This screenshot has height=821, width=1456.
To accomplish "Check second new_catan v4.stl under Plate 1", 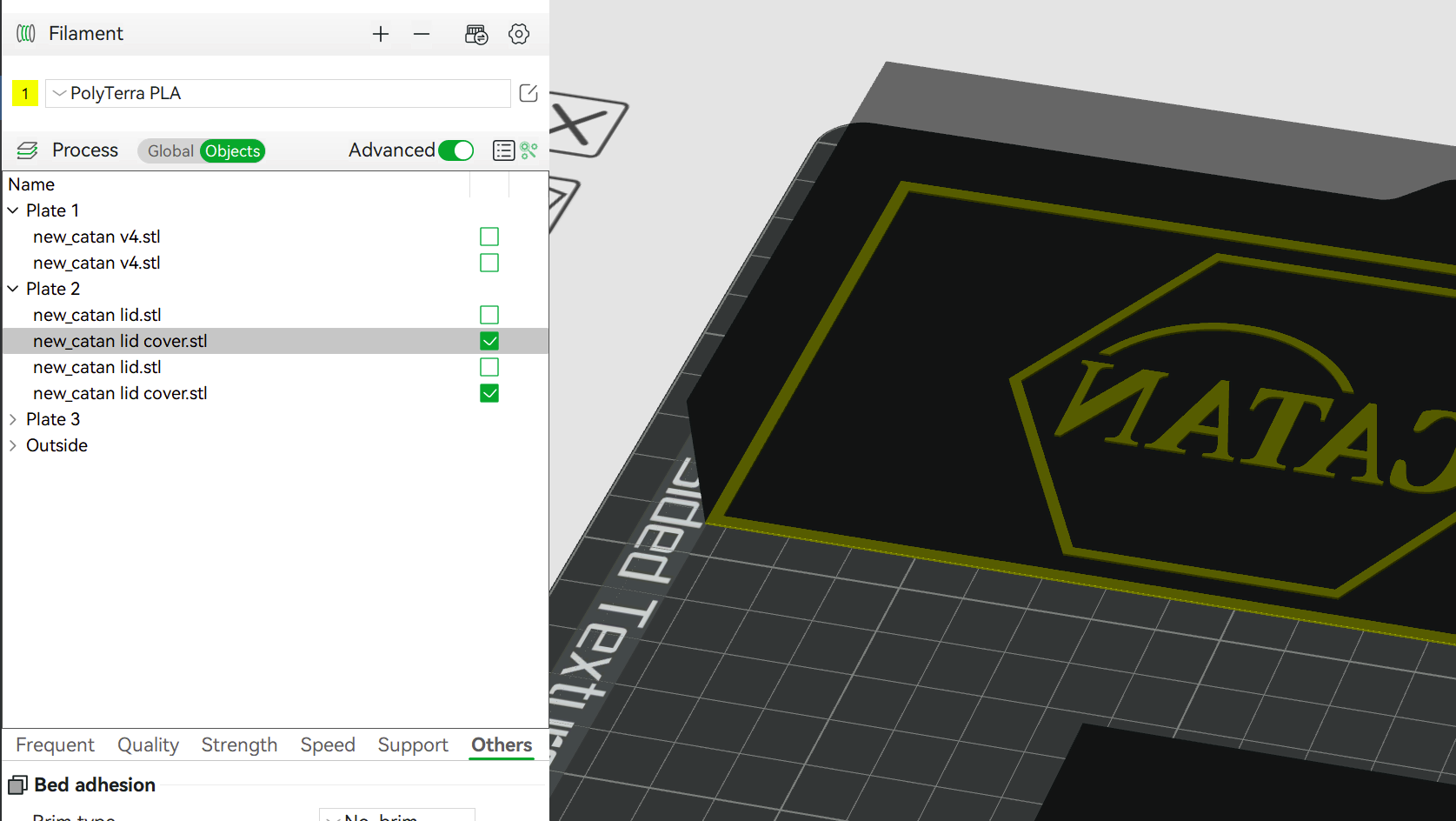I will click(489, 263).
